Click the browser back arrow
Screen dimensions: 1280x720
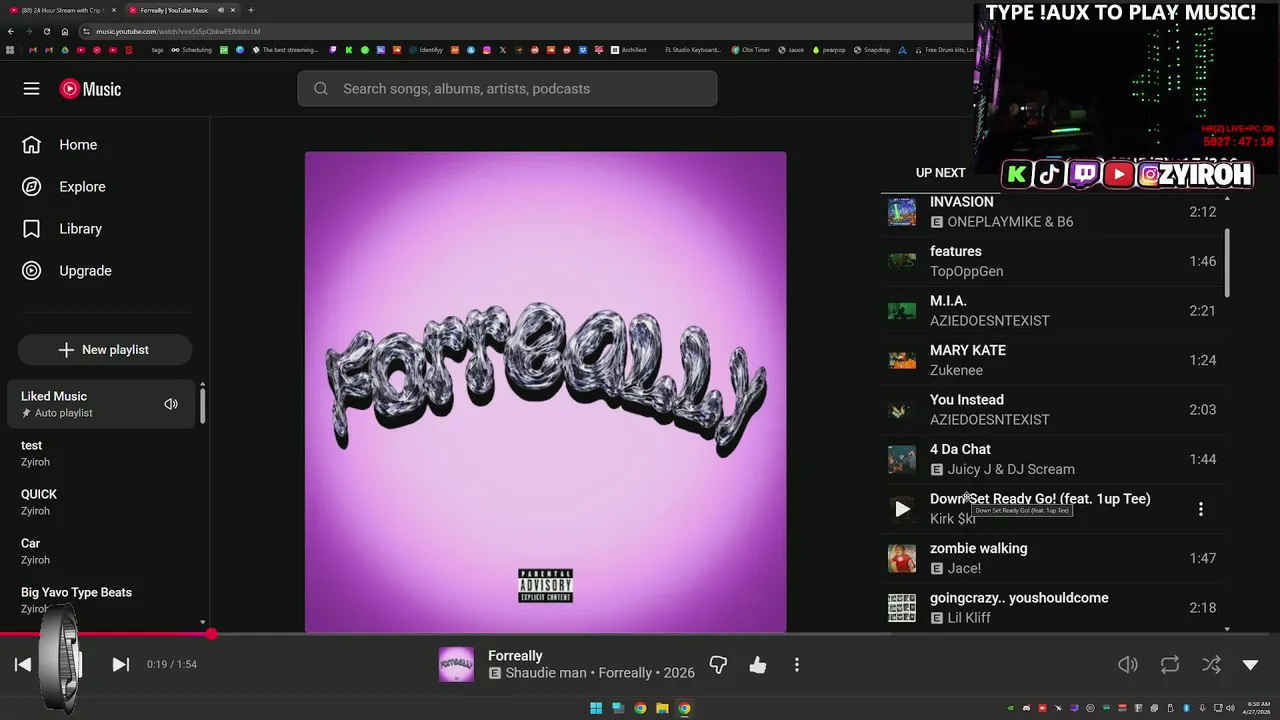[x=10, y=31]
